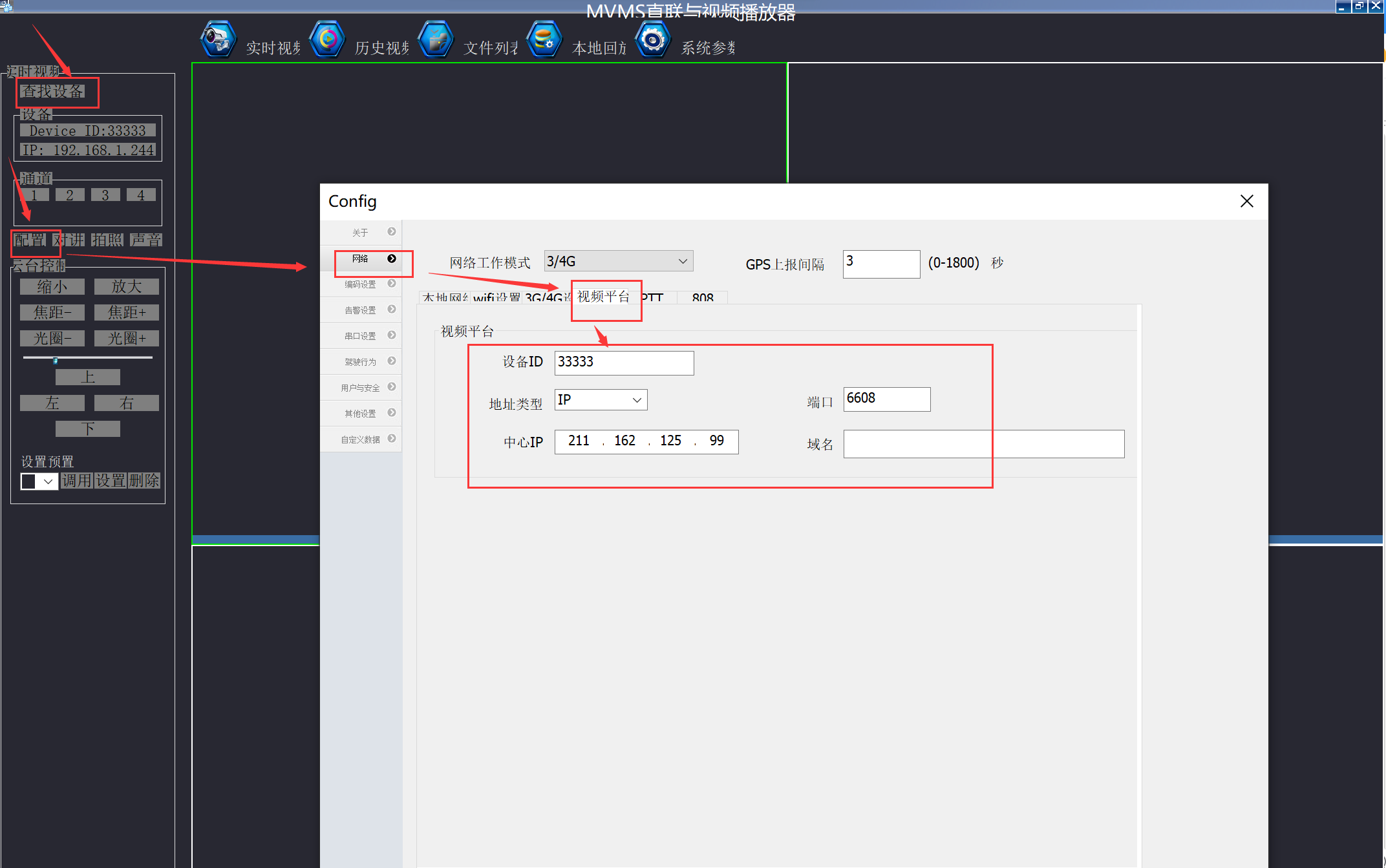Toggle channel 3 button
This screenshot has width=1386, height=868.
(x=105, y=195)
